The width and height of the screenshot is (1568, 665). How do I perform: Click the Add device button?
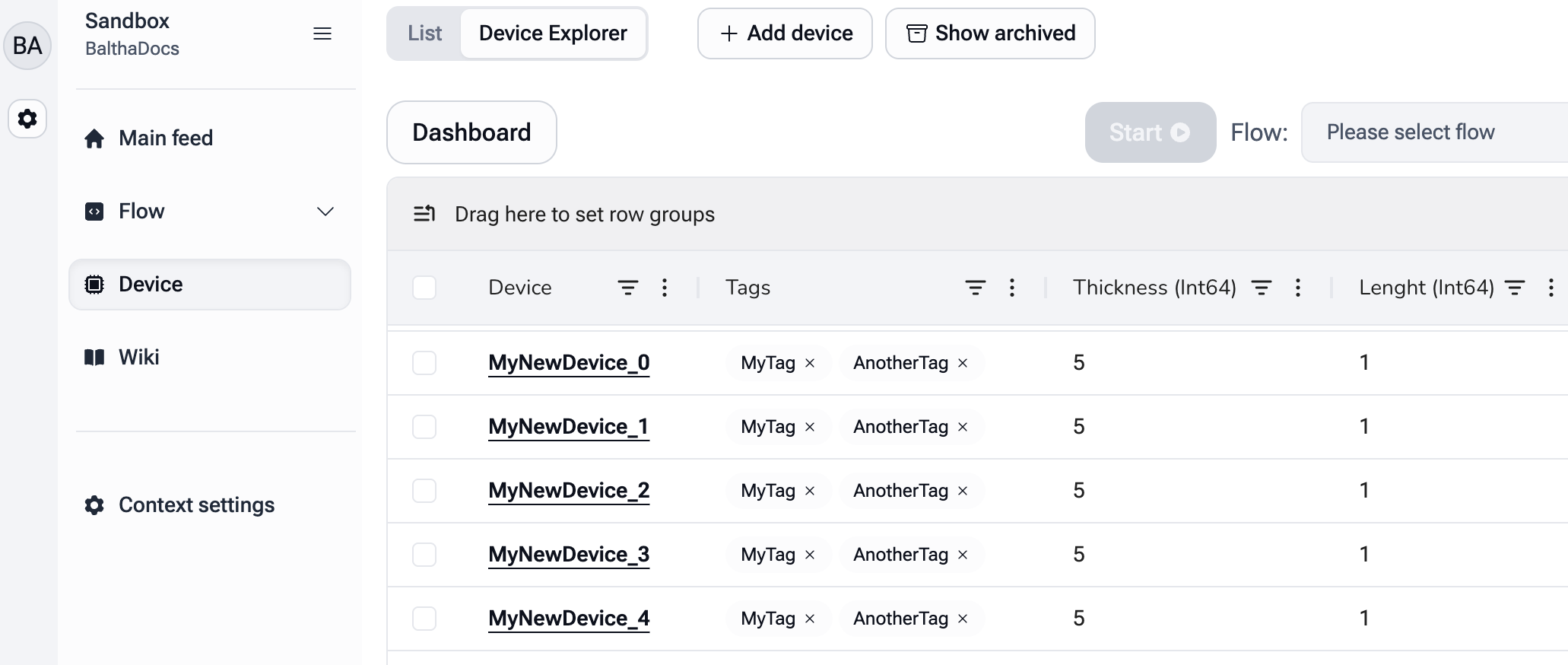point(785,33)
